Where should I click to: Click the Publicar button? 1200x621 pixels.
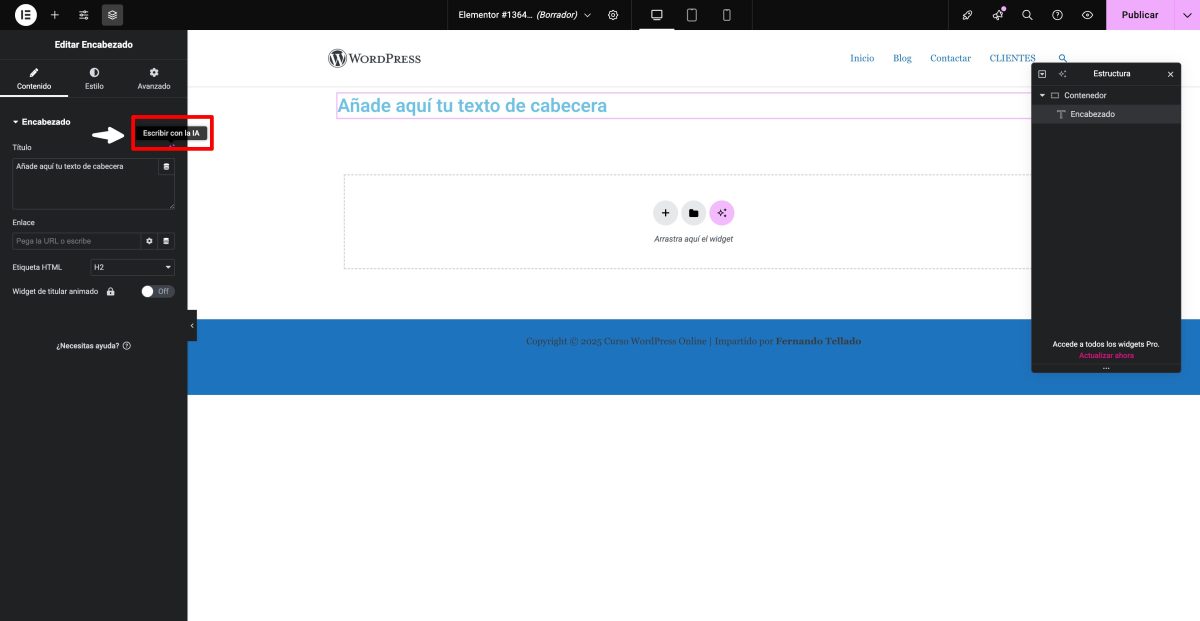1139,15
